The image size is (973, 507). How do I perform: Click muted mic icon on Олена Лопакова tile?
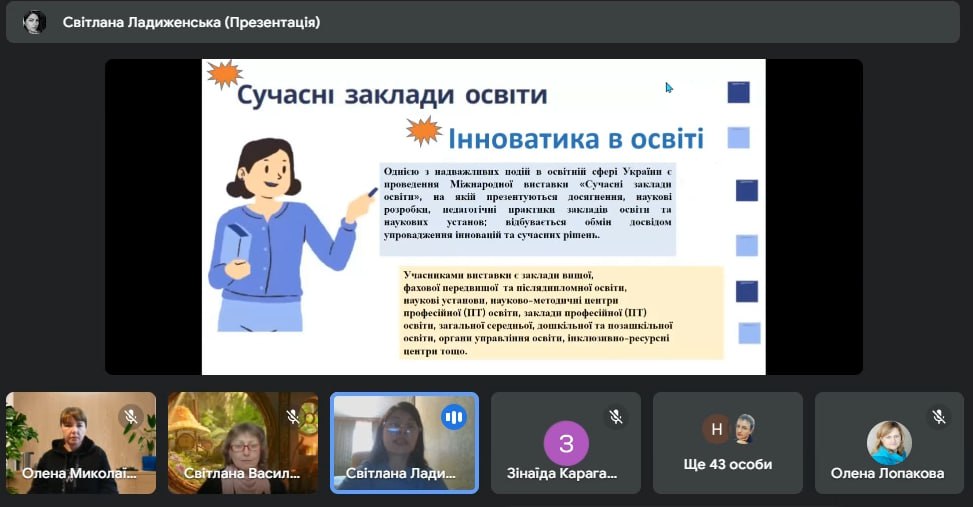[x=938, y=416]
